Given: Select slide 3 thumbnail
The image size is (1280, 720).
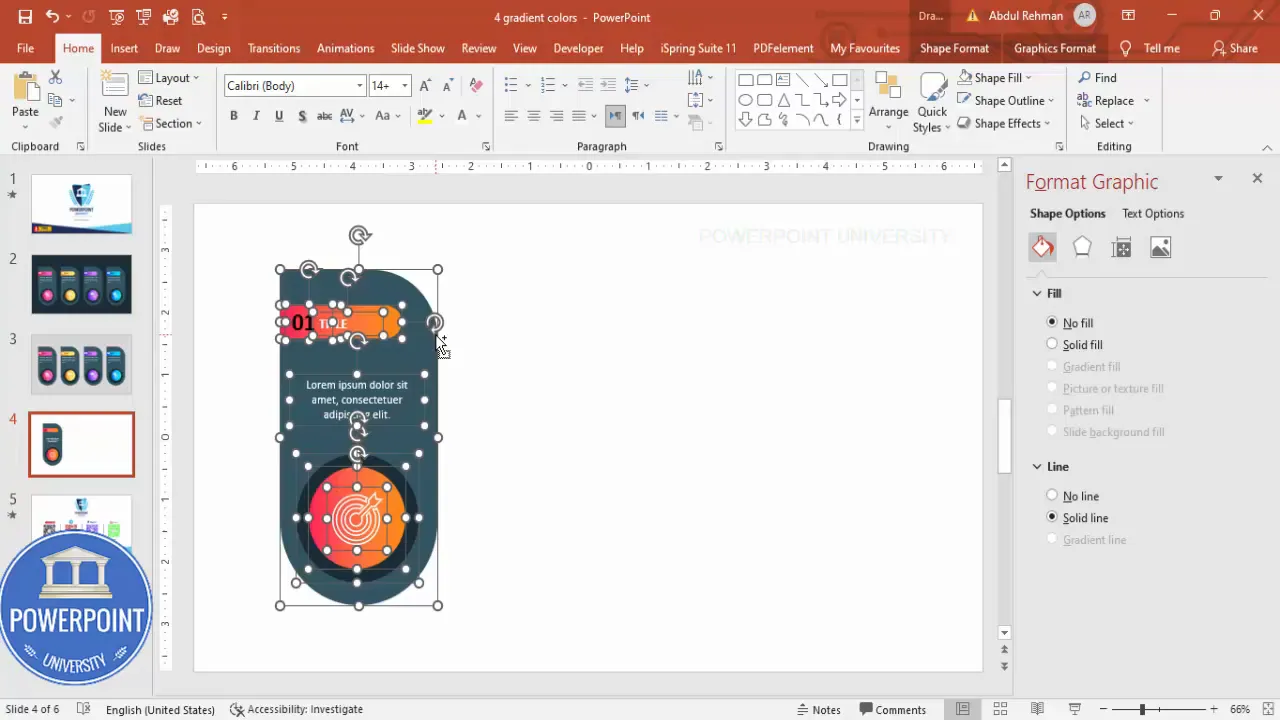Looking at the screenshot, I should coord(81,364).
